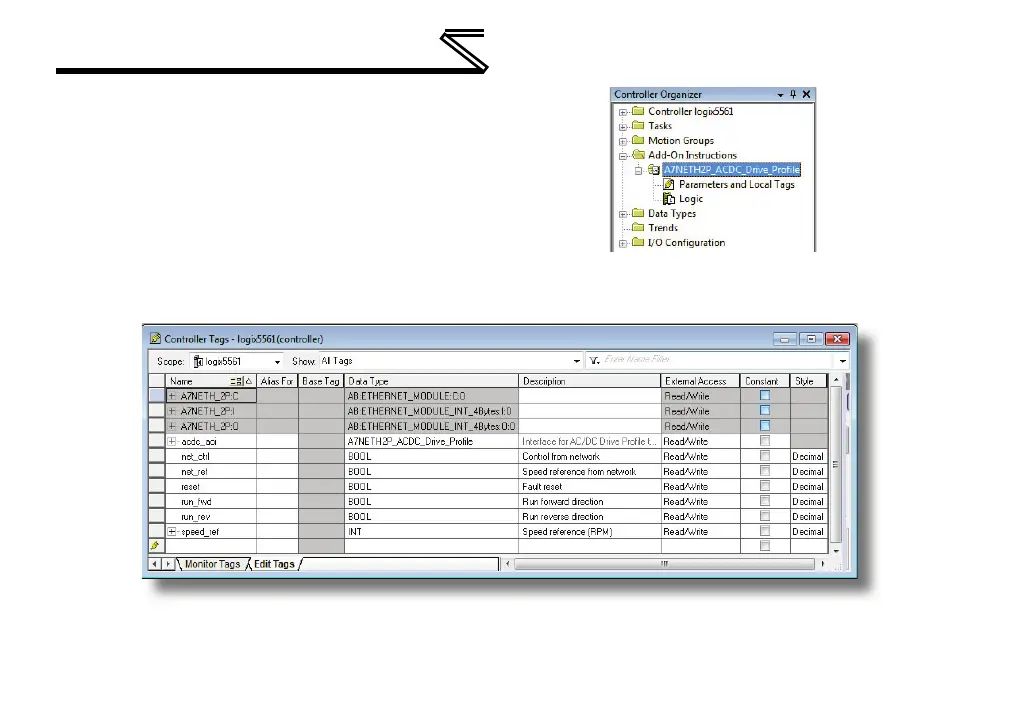Collapse the A7NETH2P_ACDC_Drive_Profile node
1022x720 pixels.
tap(639, 171)
